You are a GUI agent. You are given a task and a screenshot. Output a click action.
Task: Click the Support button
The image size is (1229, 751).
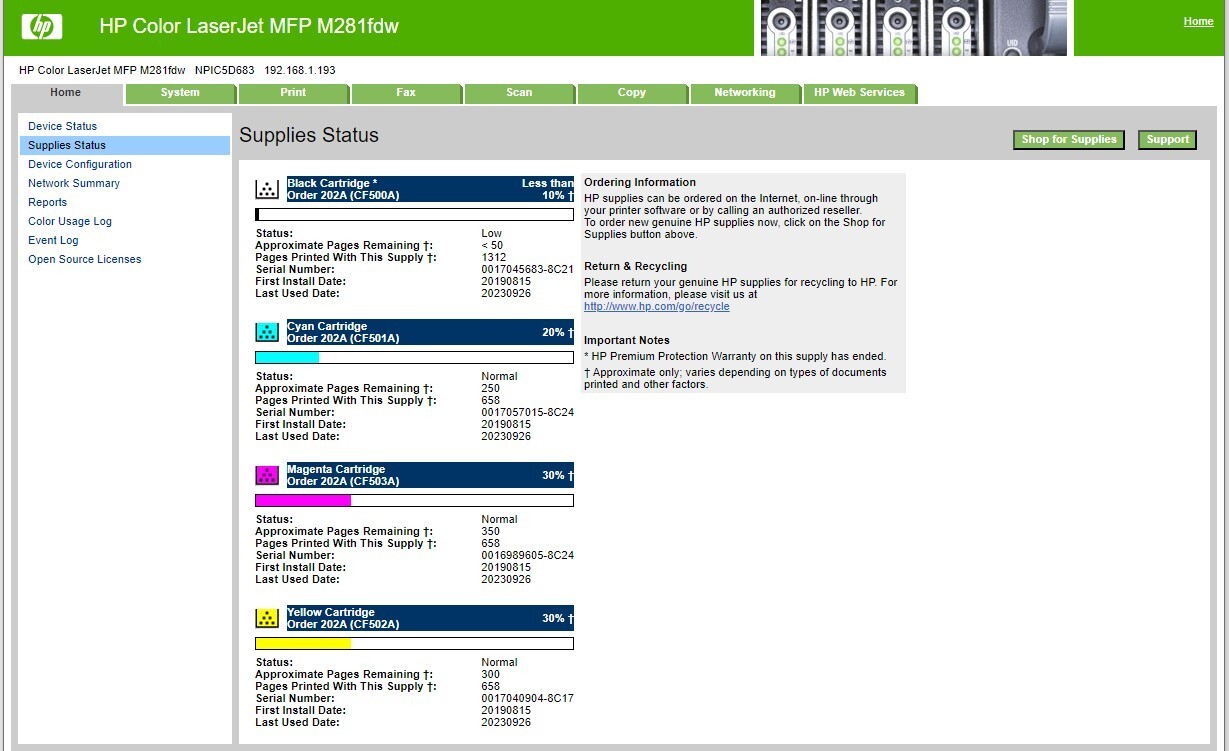click(x=1167, y=140)
